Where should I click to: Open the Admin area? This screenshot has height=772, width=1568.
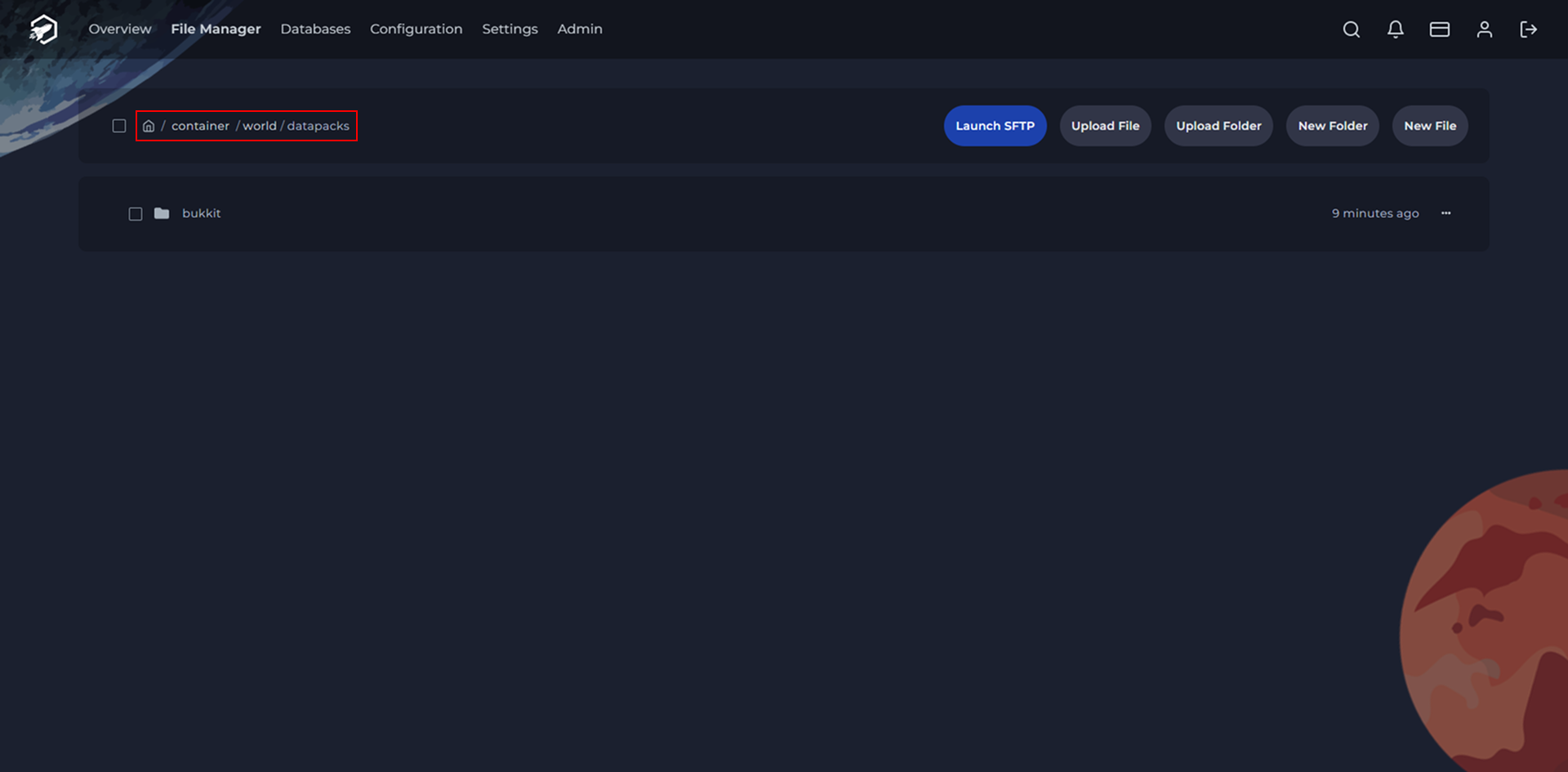click(580, 29)
